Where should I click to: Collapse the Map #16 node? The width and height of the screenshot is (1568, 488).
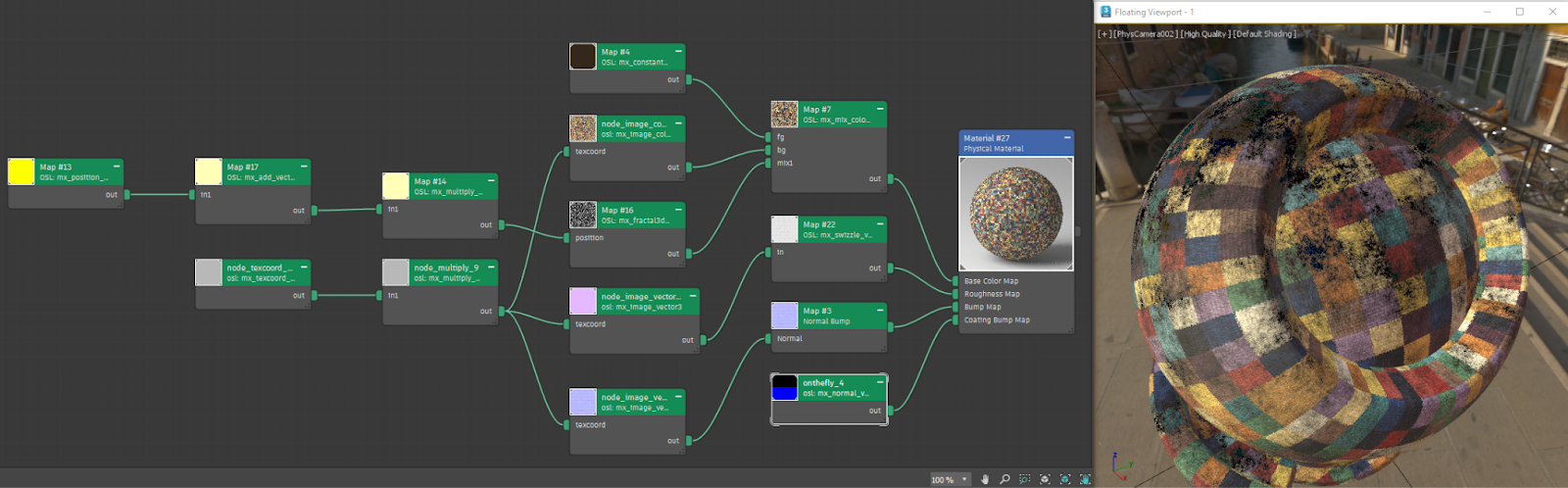click(x=678, y=210)
